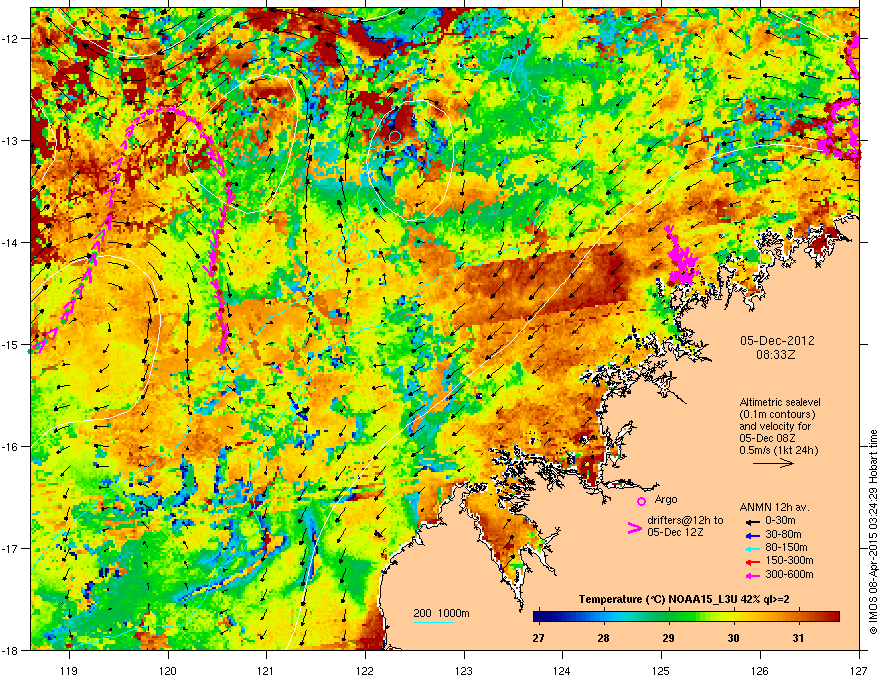880x680 pixels.
Task: Click the longitude axis label 124
Action: tap(562, 670)
